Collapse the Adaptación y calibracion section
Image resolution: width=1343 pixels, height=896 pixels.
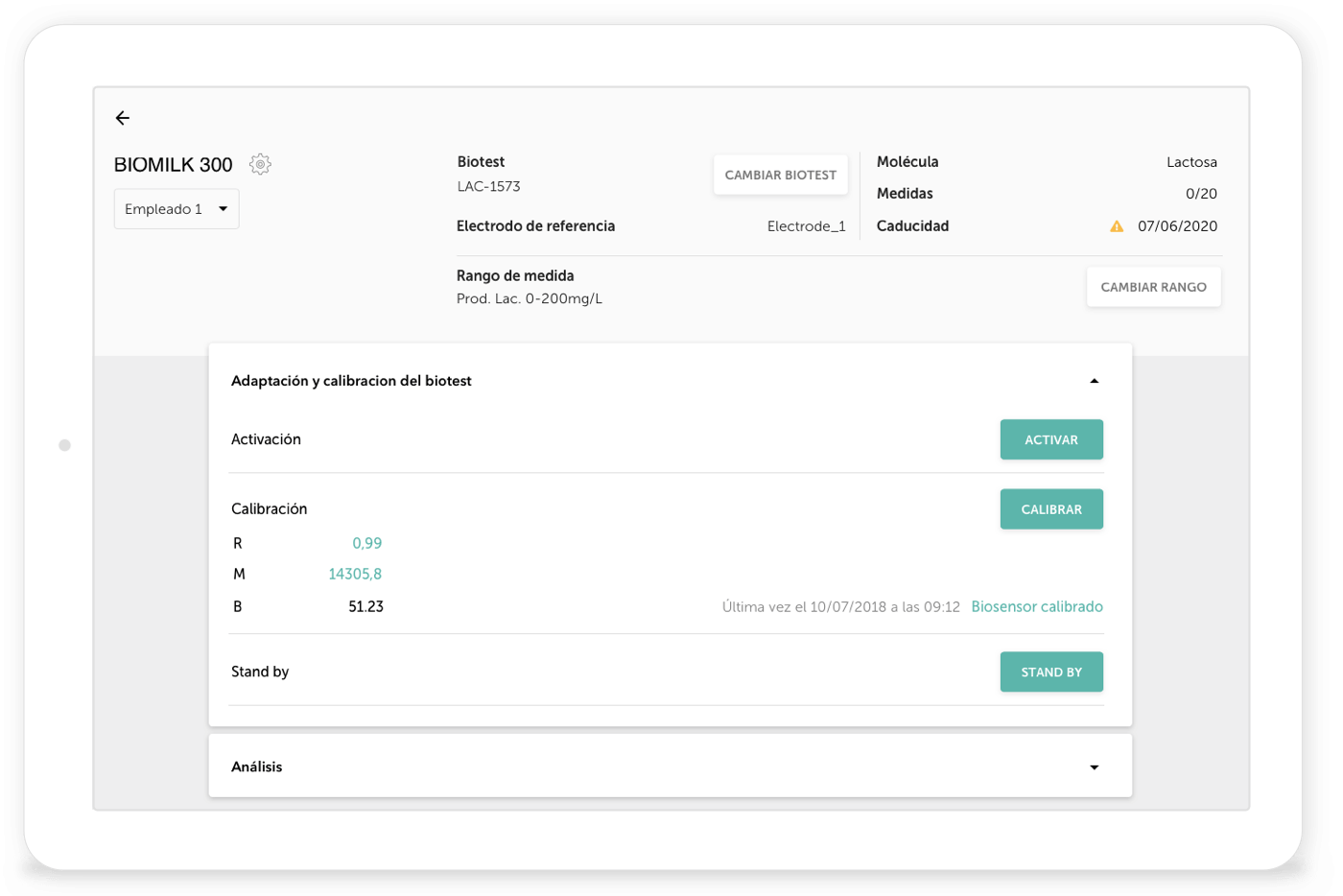[1094, 381]
